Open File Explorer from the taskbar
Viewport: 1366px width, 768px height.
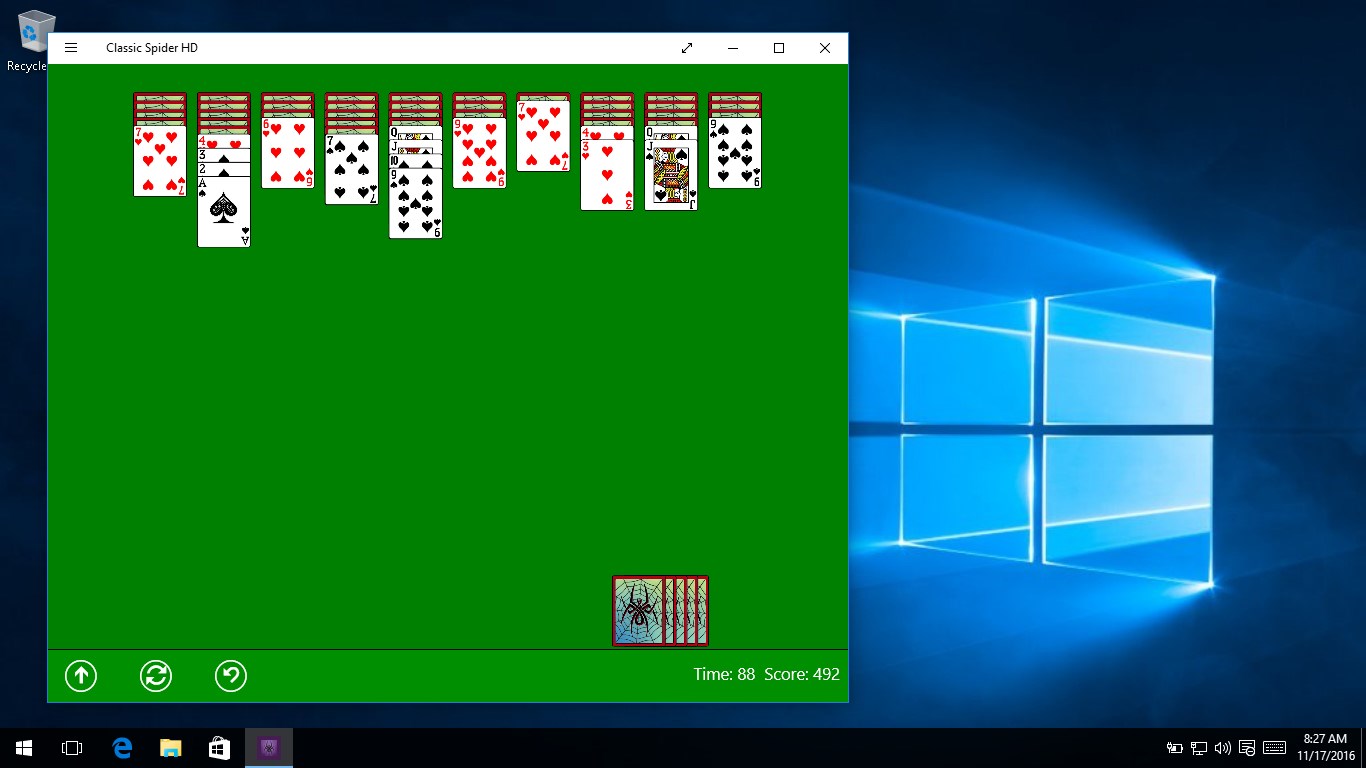(x=171, y=748)
